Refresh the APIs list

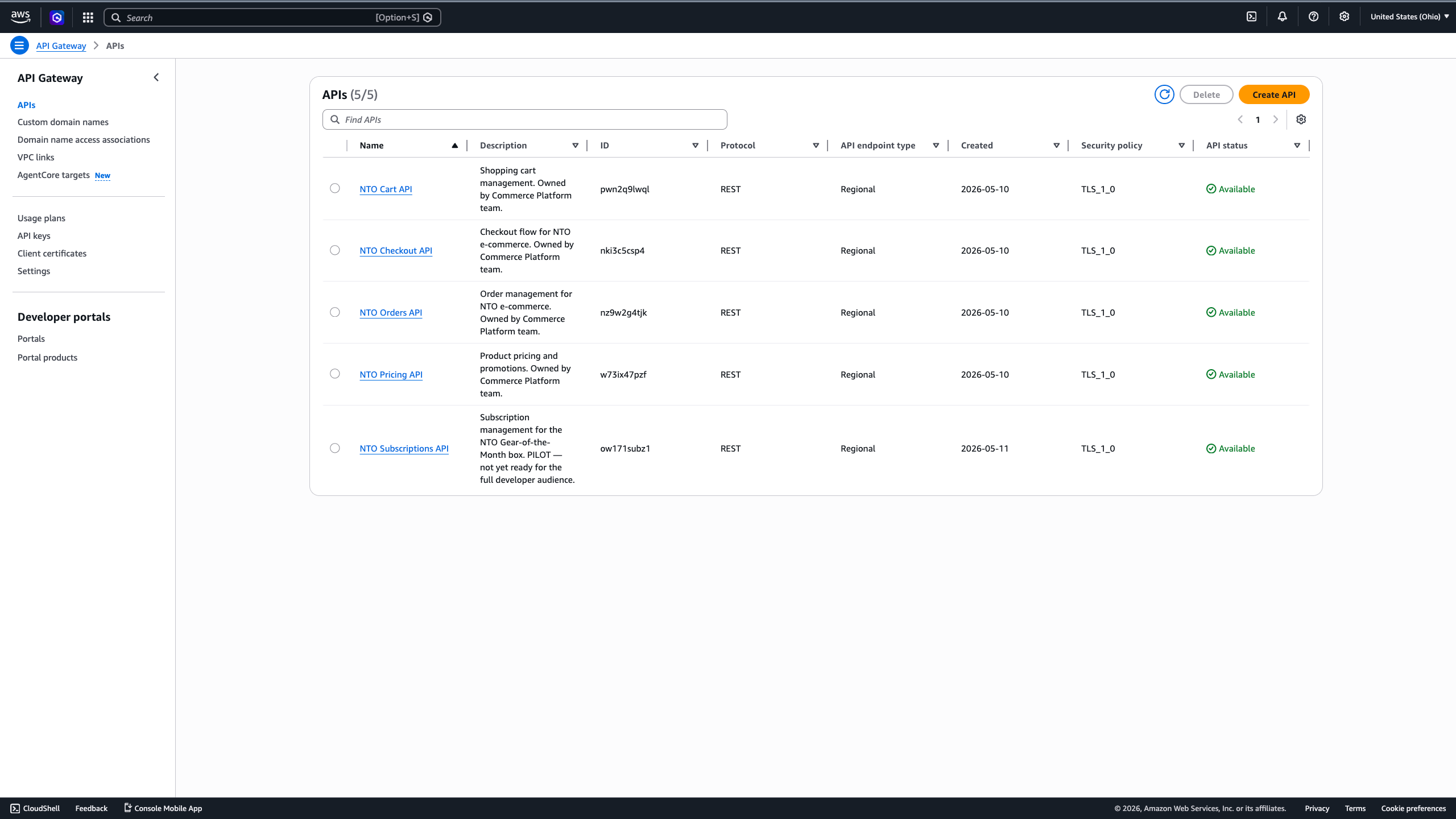(1164, 94)
